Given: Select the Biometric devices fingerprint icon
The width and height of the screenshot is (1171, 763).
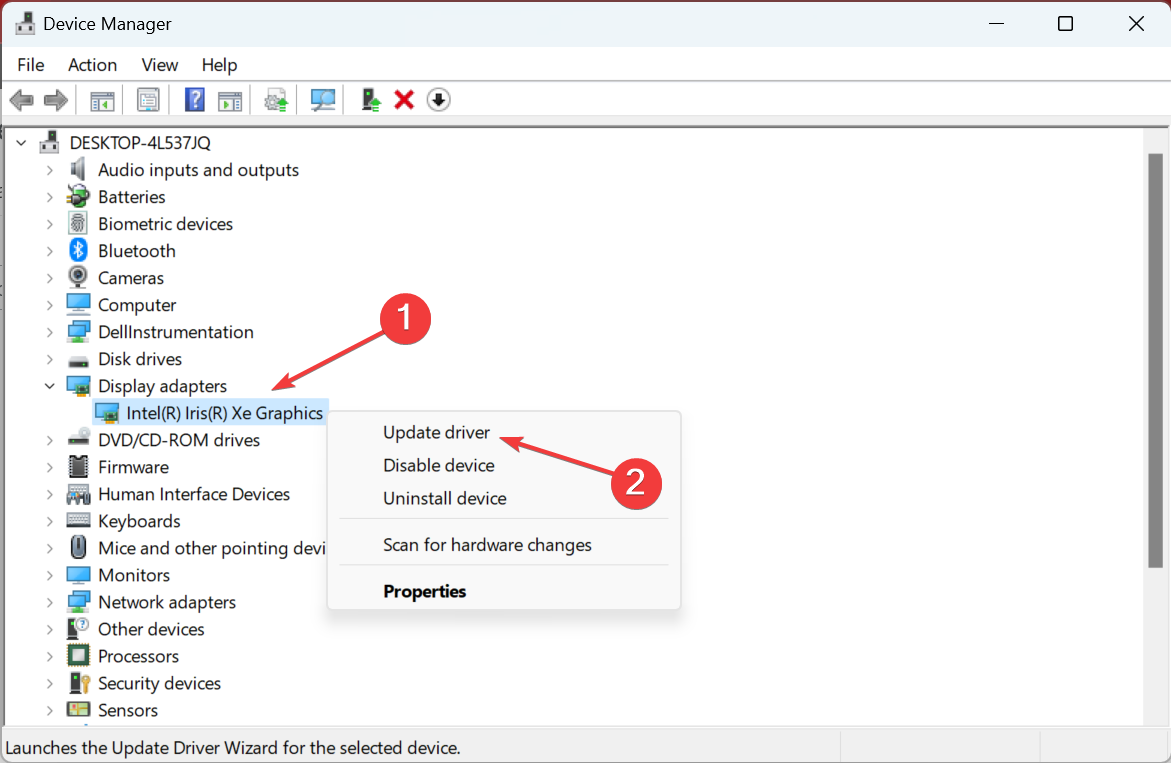Looking at the screenshot, I should 78,224.
